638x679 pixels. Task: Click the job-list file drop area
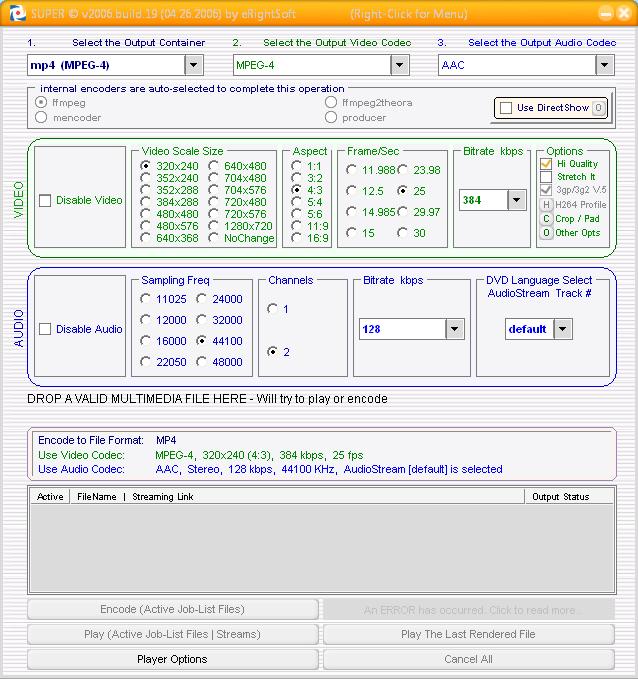point(322,548)
